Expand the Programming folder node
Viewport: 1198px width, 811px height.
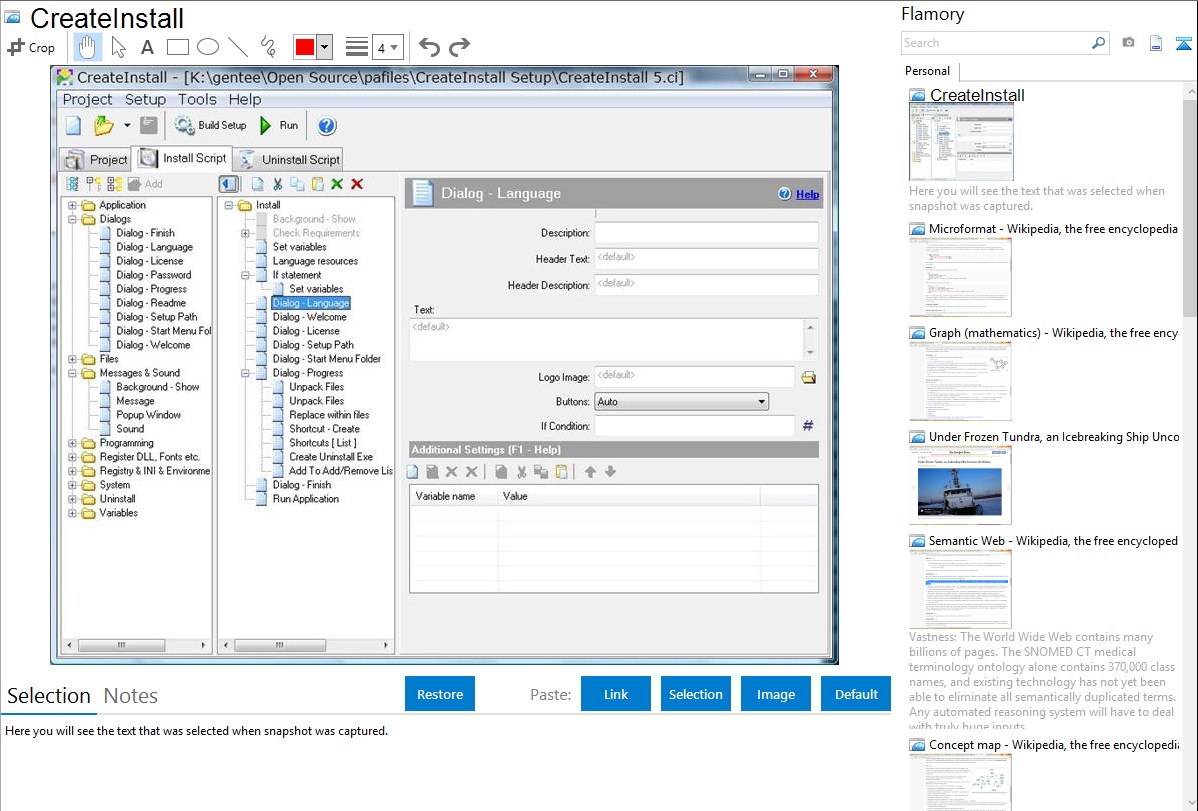(x=73, y=443)
